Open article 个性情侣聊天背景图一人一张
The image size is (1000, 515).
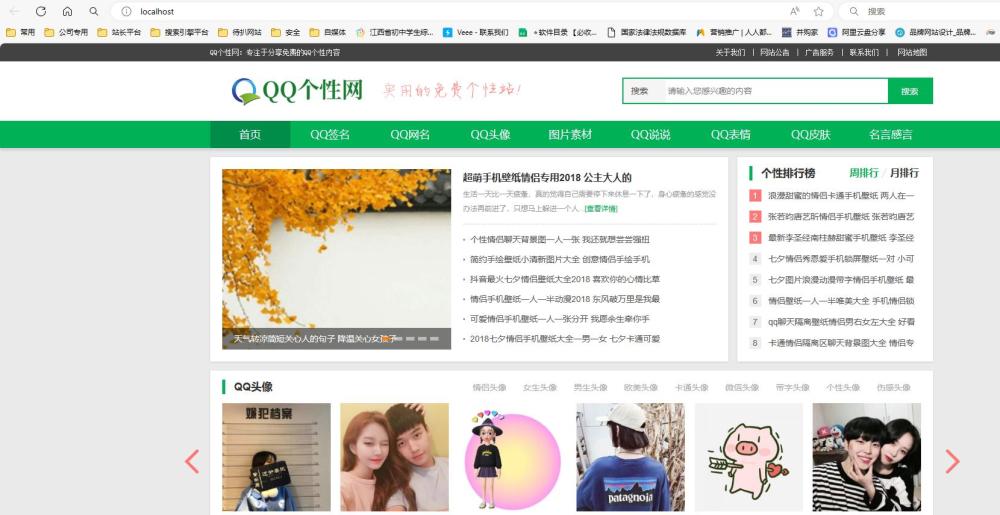[560, 240]
